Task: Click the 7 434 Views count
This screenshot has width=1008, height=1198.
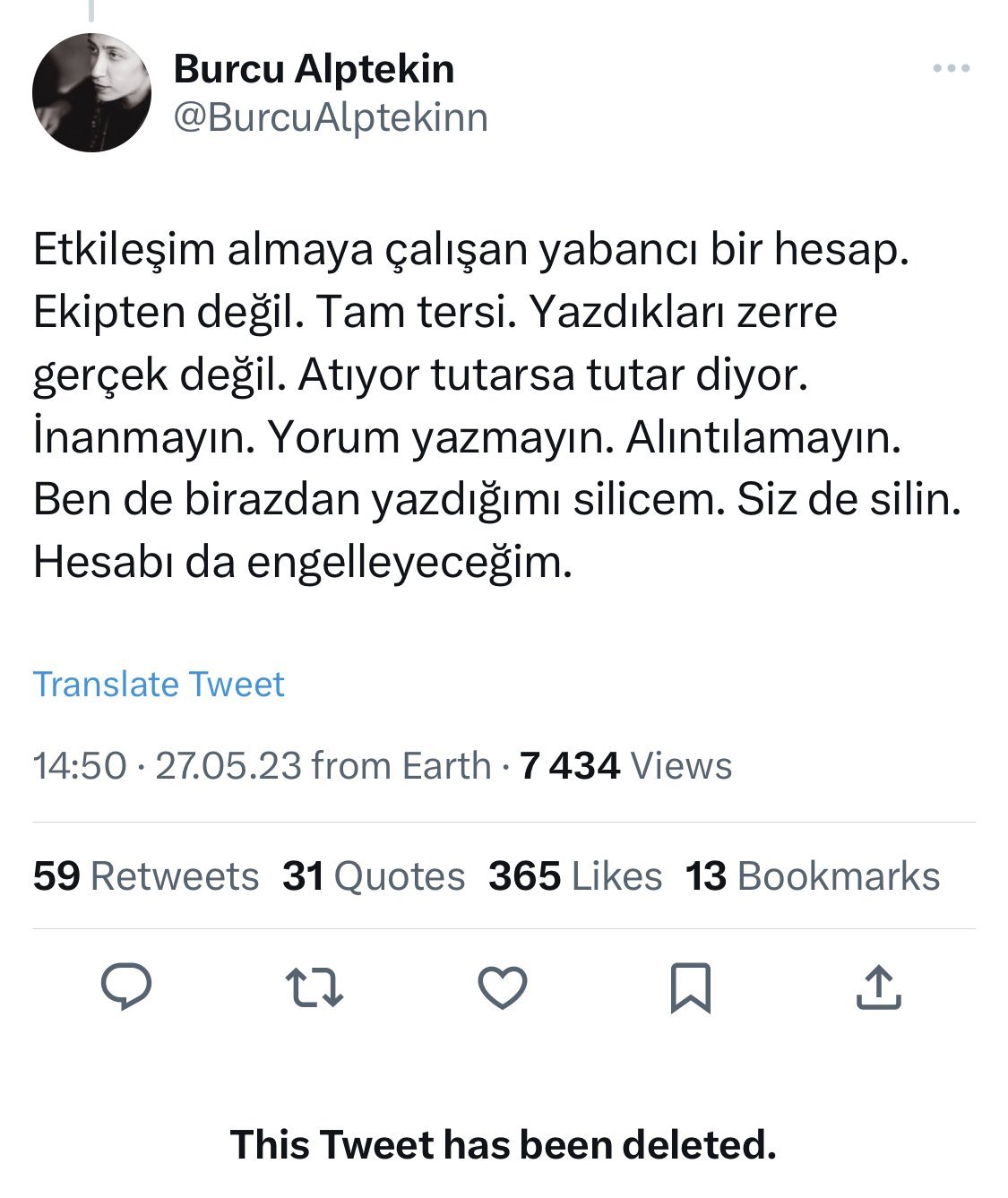Action: click(625, 766)
